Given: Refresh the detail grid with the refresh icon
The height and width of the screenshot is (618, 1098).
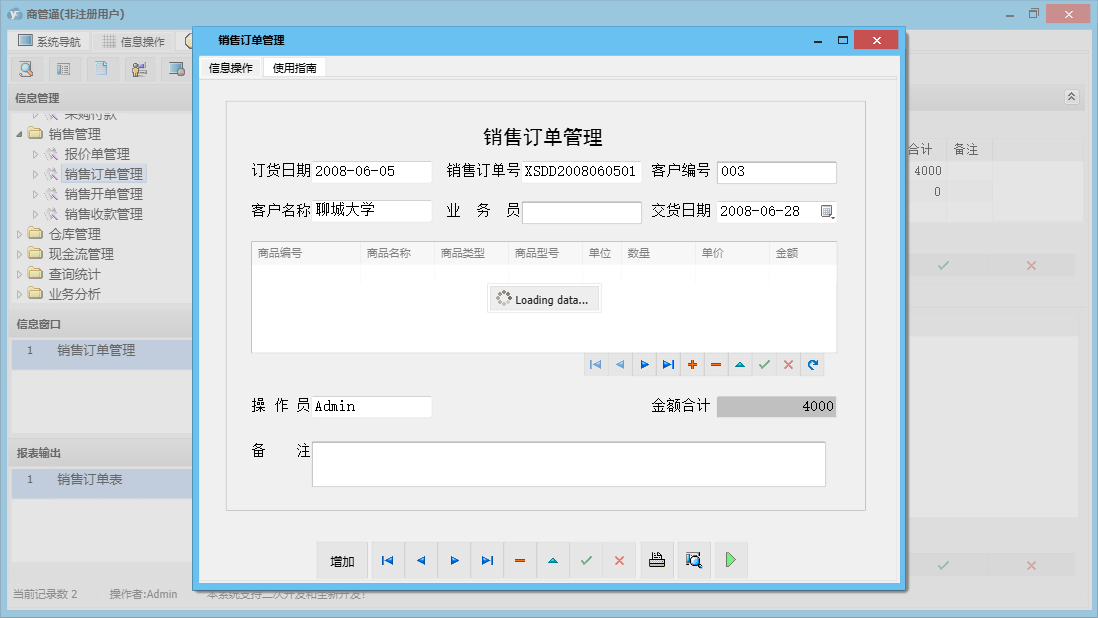Looking at the screenshot, I should click(812, 364).
